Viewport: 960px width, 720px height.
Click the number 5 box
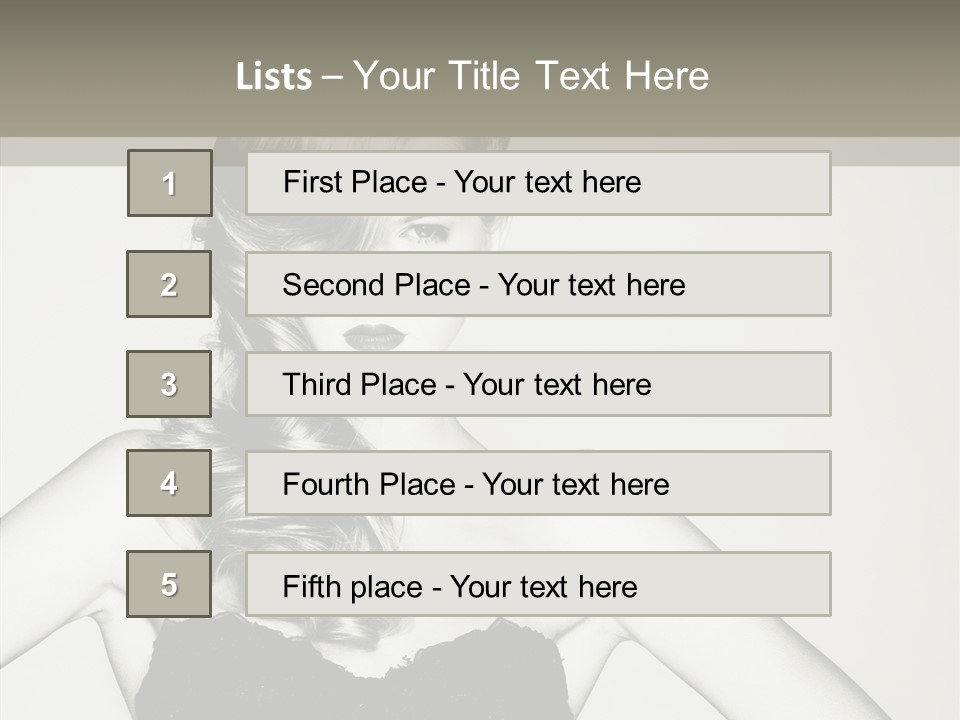[169, 584]
